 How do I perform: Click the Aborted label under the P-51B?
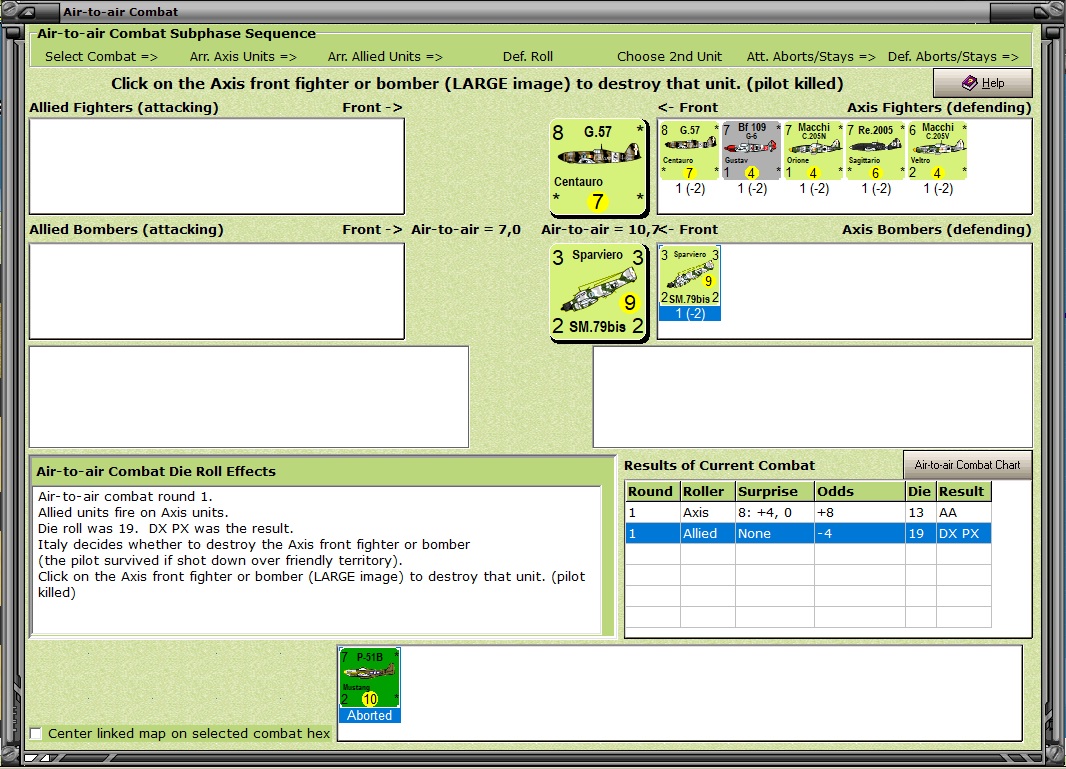[x=369, y=715]
